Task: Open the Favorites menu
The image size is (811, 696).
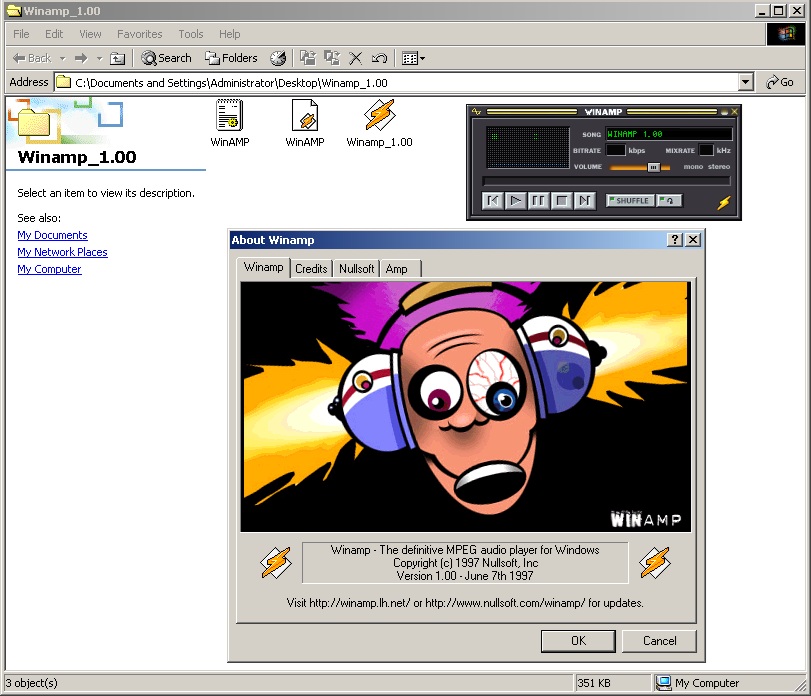Action: (x=140, y=34)
